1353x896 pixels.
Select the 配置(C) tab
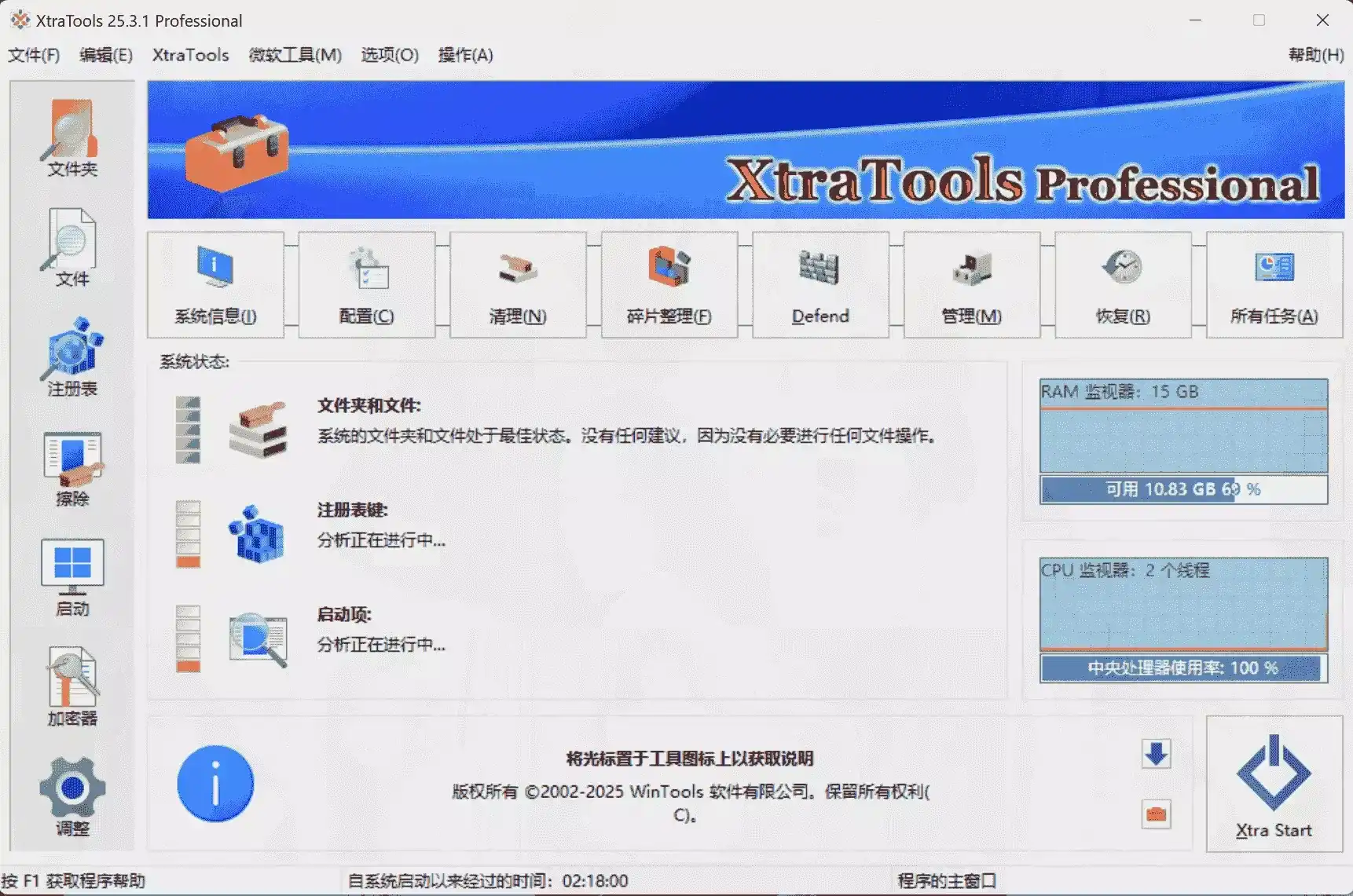(x=367, y=285)
